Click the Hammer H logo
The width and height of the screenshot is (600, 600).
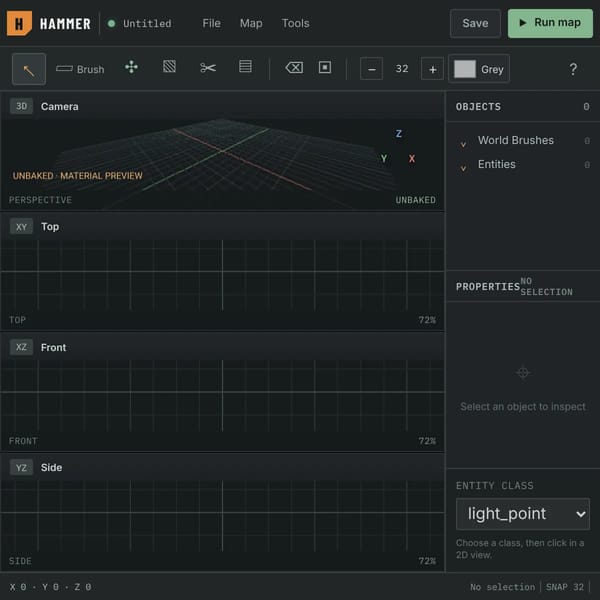pyautogui.click(x=19, y=23)
